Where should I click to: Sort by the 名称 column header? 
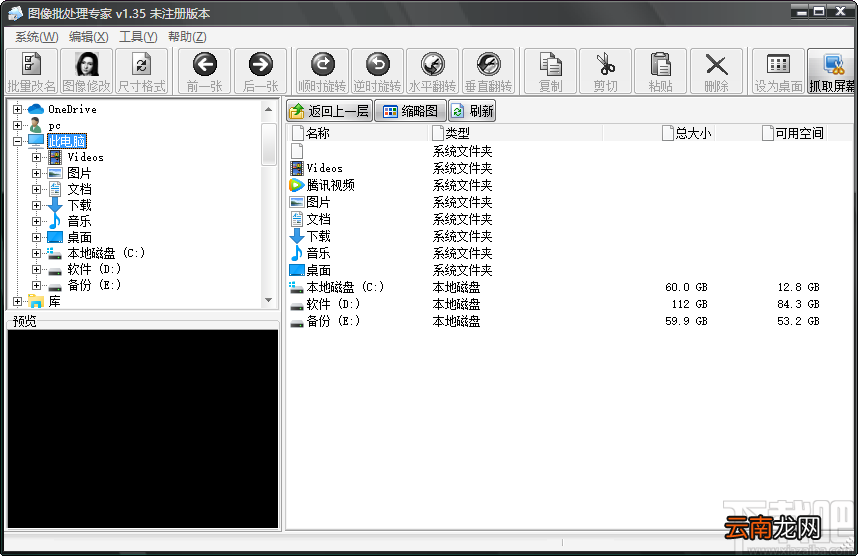click(x=358, y=133)
